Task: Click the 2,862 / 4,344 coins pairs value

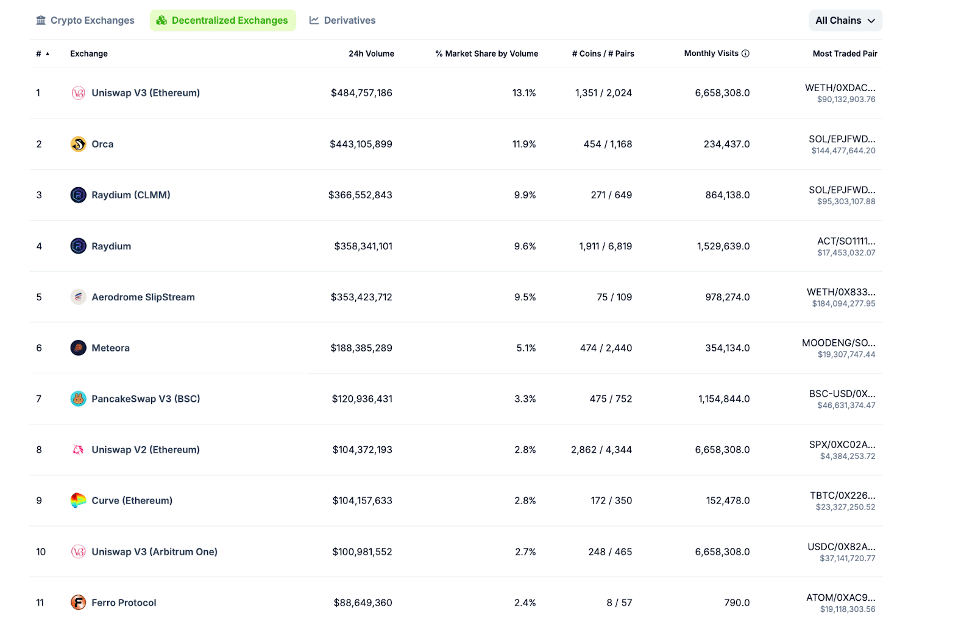Action: pyautogui.click(x=601, y=450)
